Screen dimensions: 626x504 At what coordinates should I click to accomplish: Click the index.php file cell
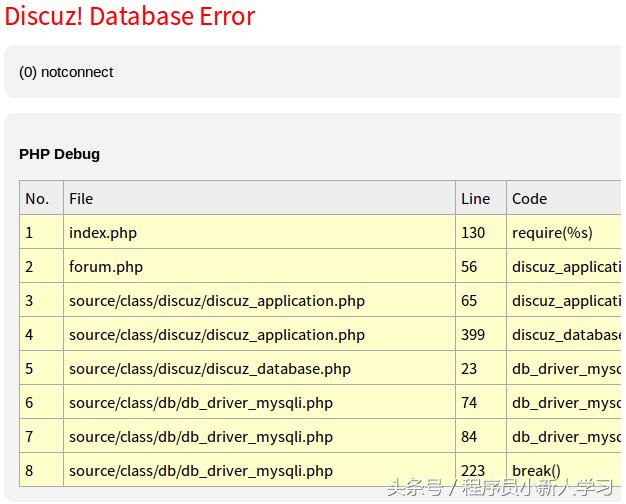click(103, 232)
